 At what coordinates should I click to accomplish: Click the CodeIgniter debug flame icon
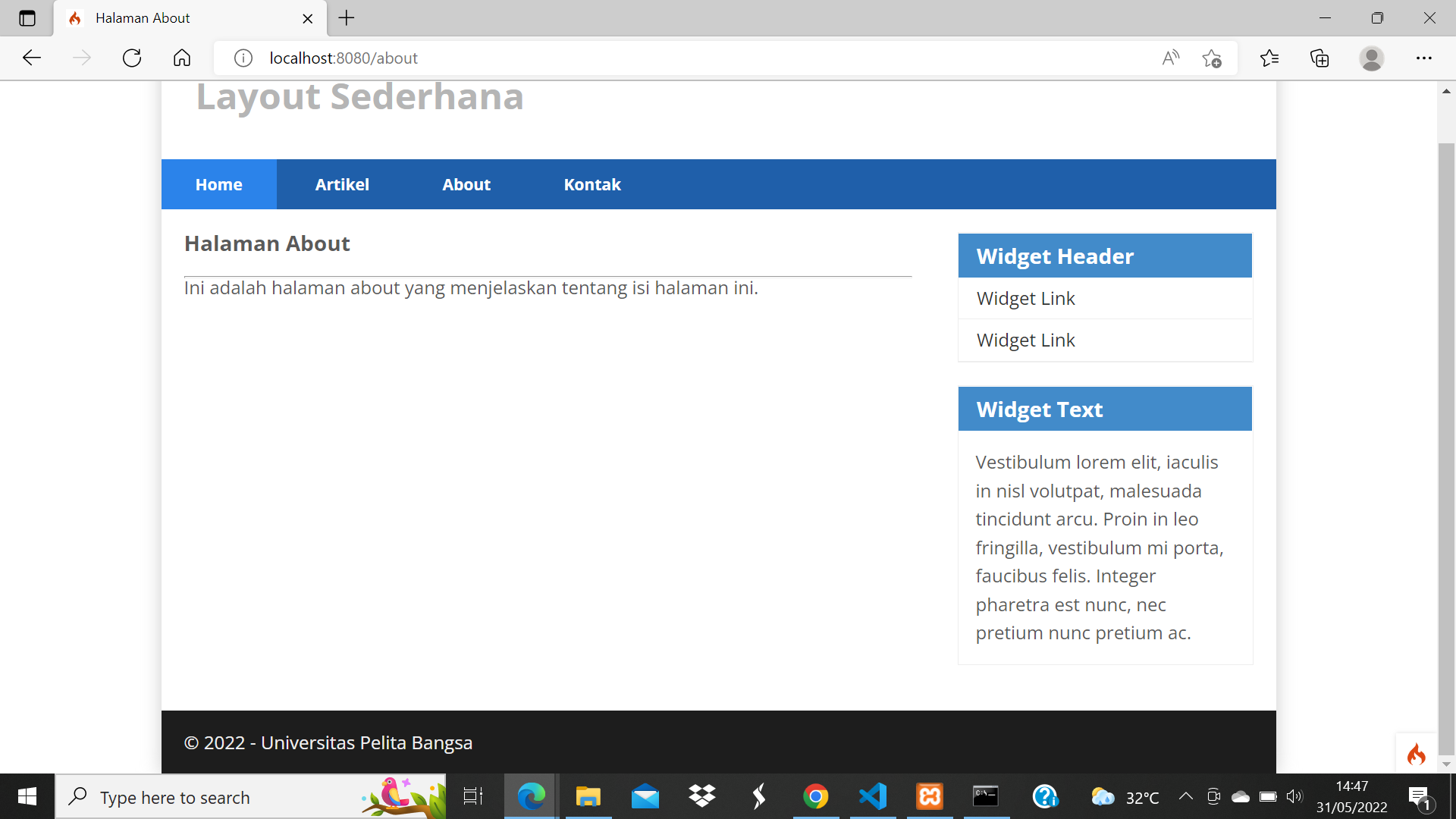[1416, 754]
